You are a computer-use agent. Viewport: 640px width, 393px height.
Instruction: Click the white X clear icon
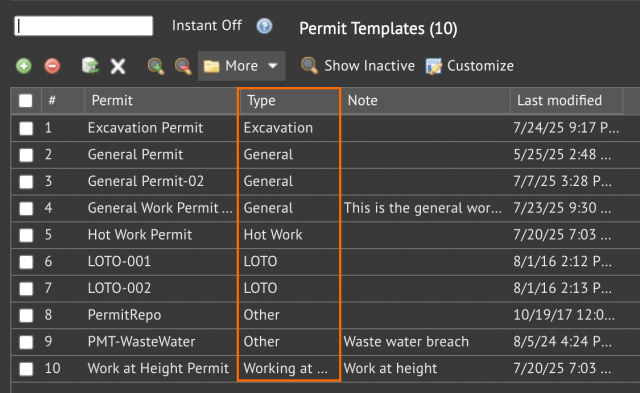click(x=118, y=66)
